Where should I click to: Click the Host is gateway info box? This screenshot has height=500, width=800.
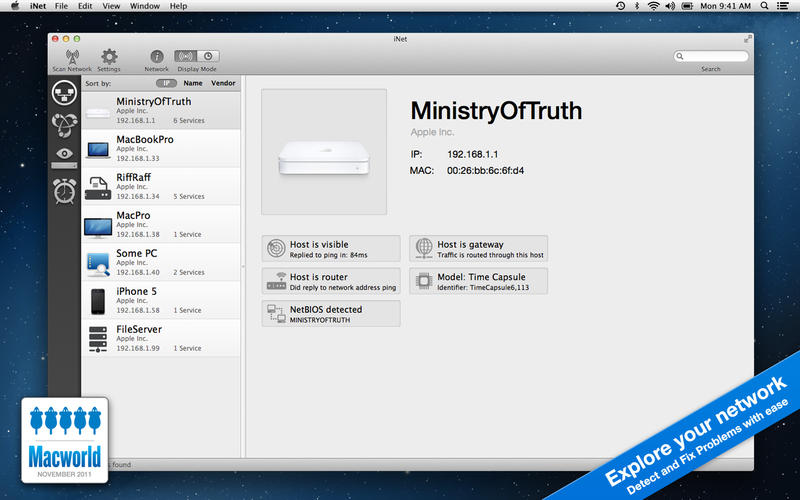pos(478,249)
